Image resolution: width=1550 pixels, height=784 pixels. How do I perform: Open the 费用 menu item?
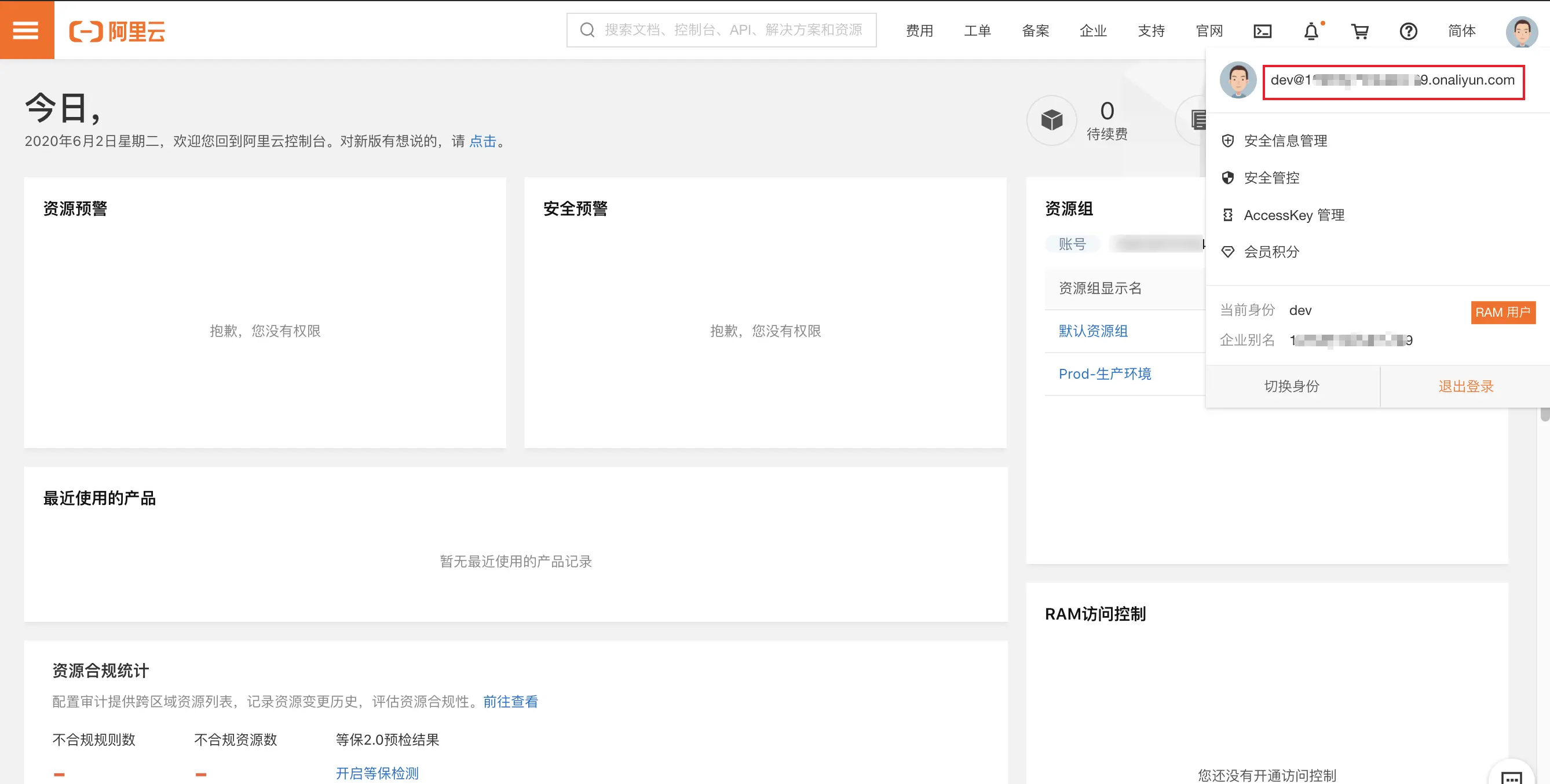point(919,31)
